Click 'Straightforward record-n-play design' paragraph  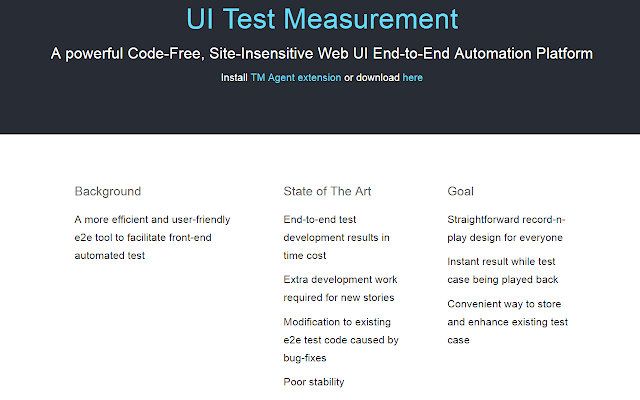tap(506, 229)
